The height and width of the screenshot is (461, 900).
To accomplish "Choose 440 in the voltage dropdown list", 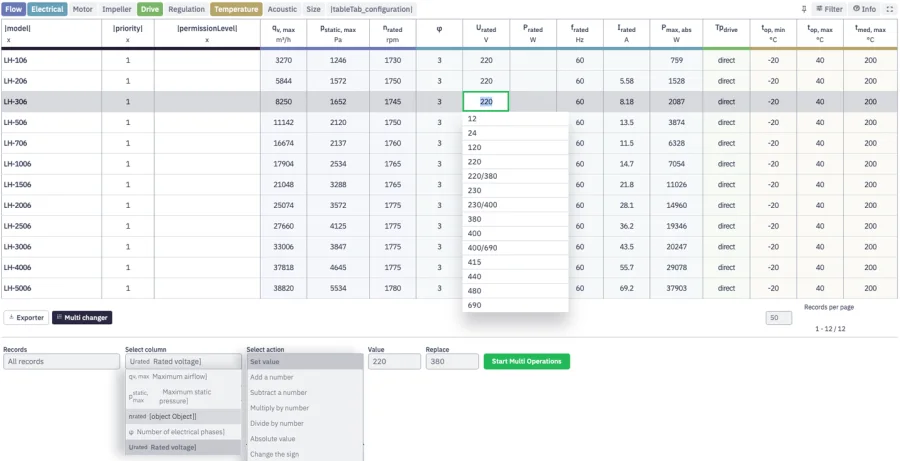I will pyautogui.click(x=515, y=277).
